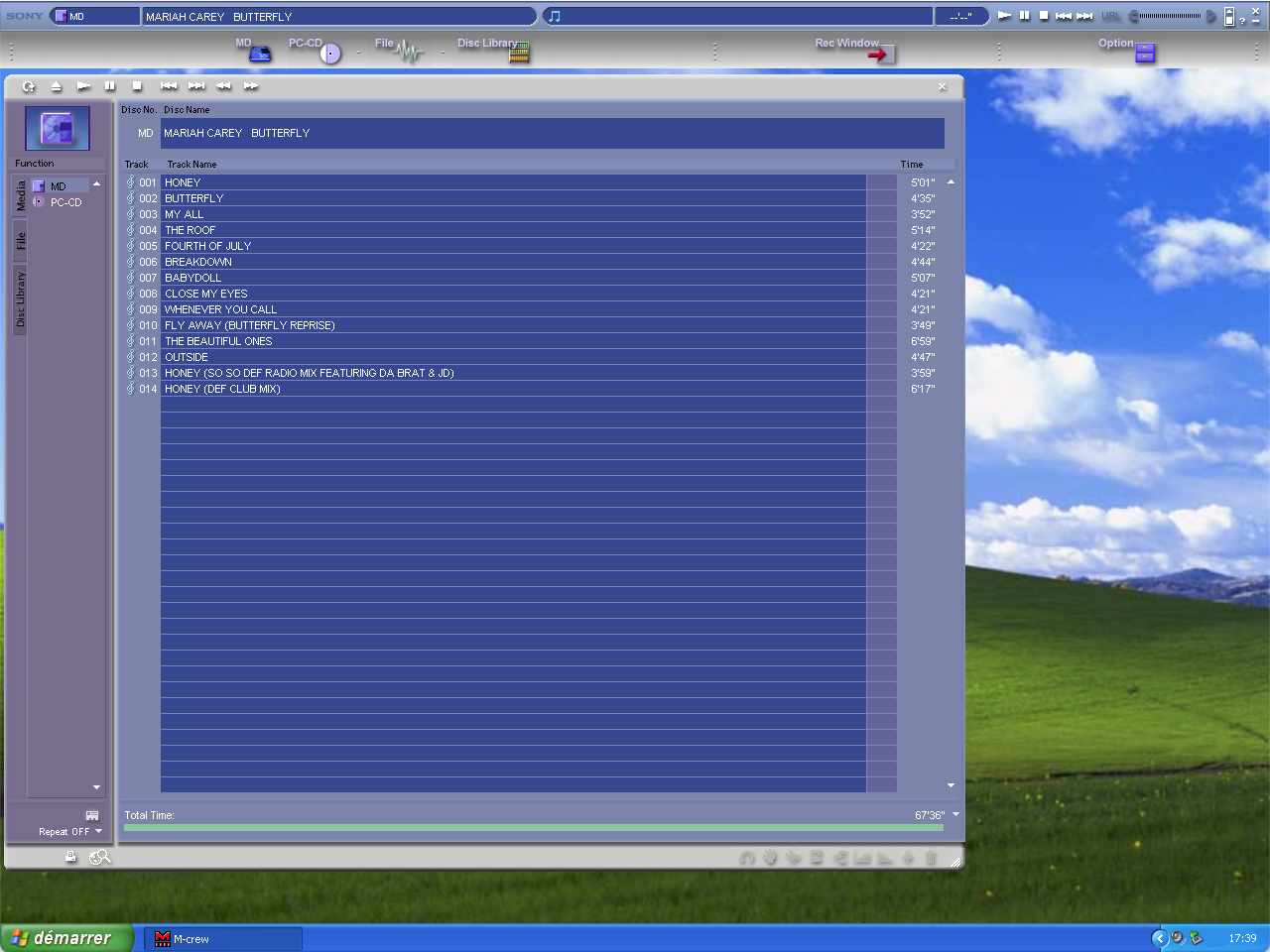Select MD in the Media list

[x=59, y=186]
